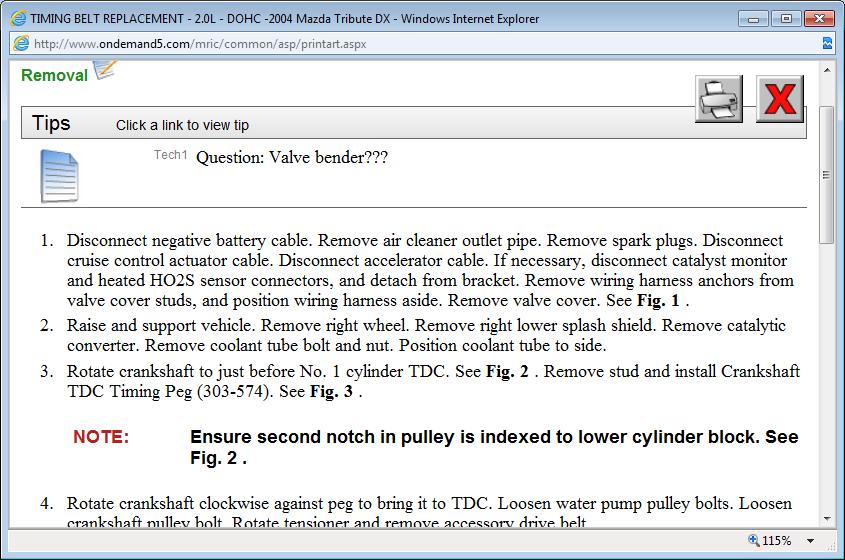The width and height of the screenshot is (845, 560).
Task: Click the scroll down arrow
Action: 827,519
